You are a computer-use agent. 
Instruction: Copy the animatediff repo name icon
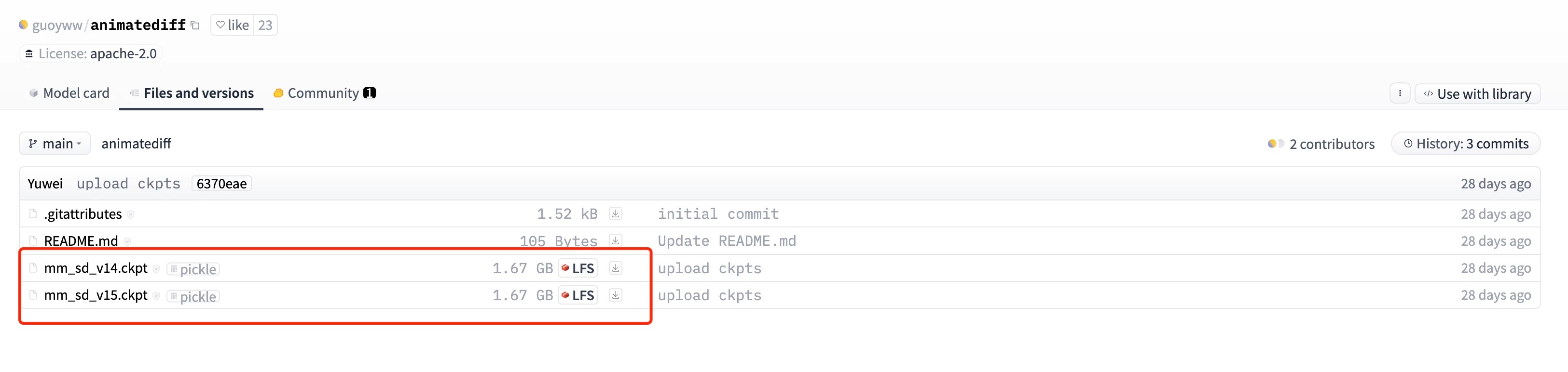[195, 25]
